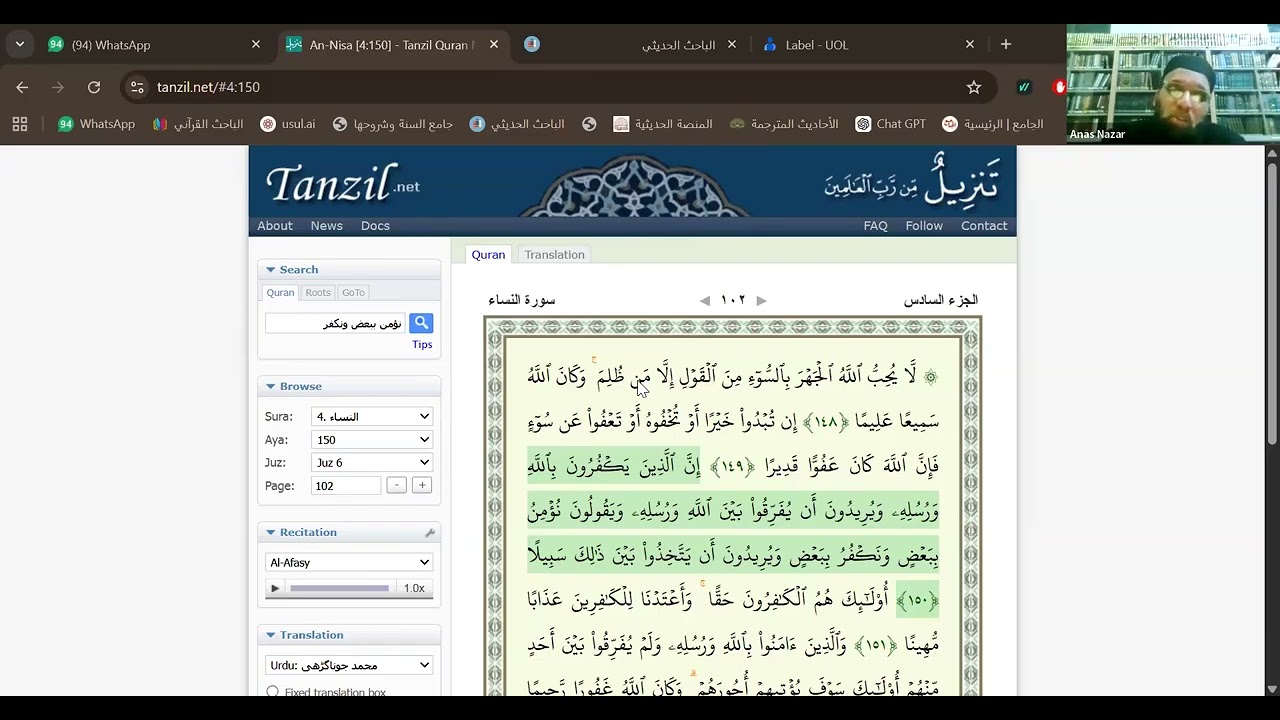The image size is (1280, 720).
Task: Open المنصة الحديثية bookmark
Action: tap(663, 124)
